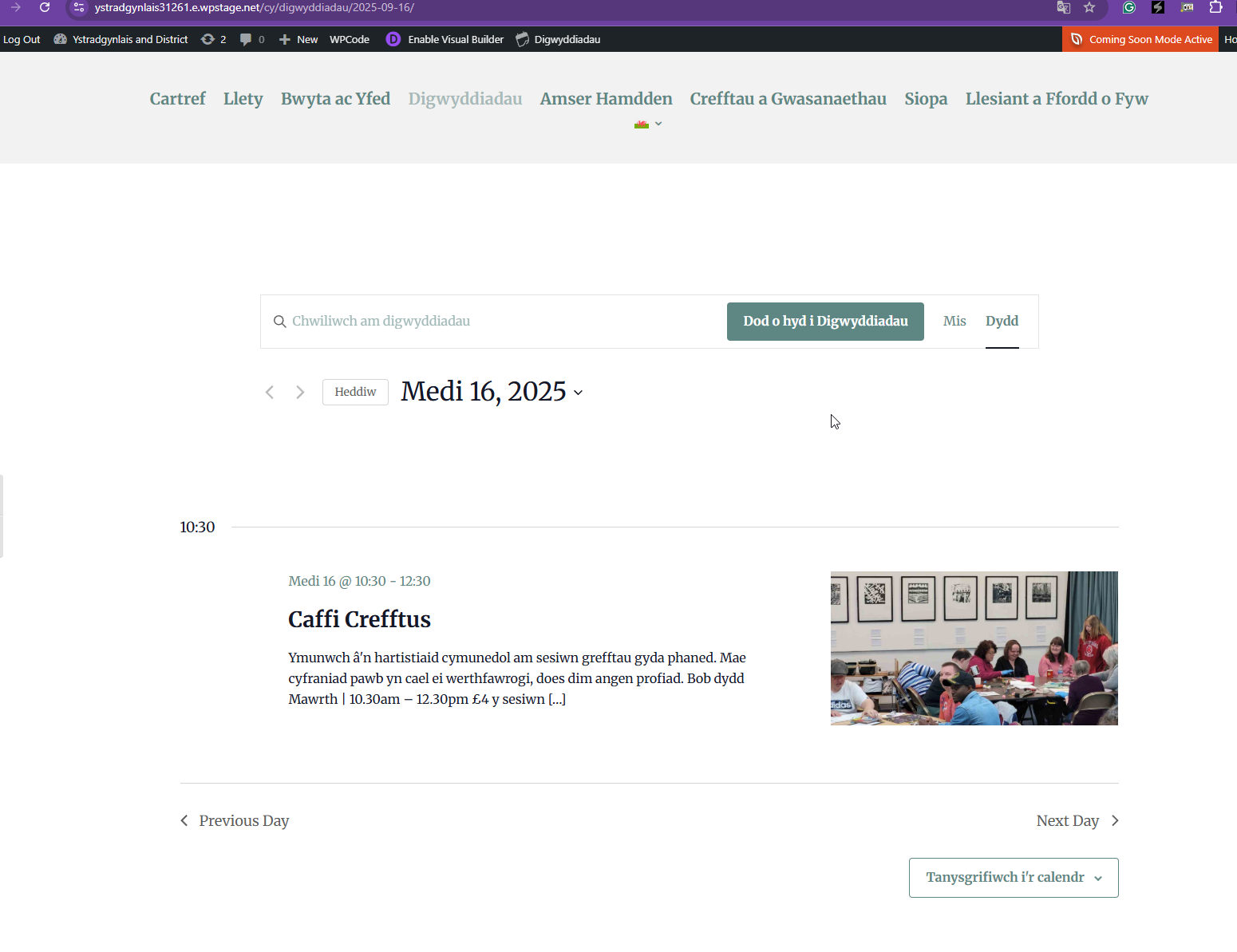Open Crefftau a Gwasanaethau page
This screenshot has height=952, width=1237.
tap(788, 98)
